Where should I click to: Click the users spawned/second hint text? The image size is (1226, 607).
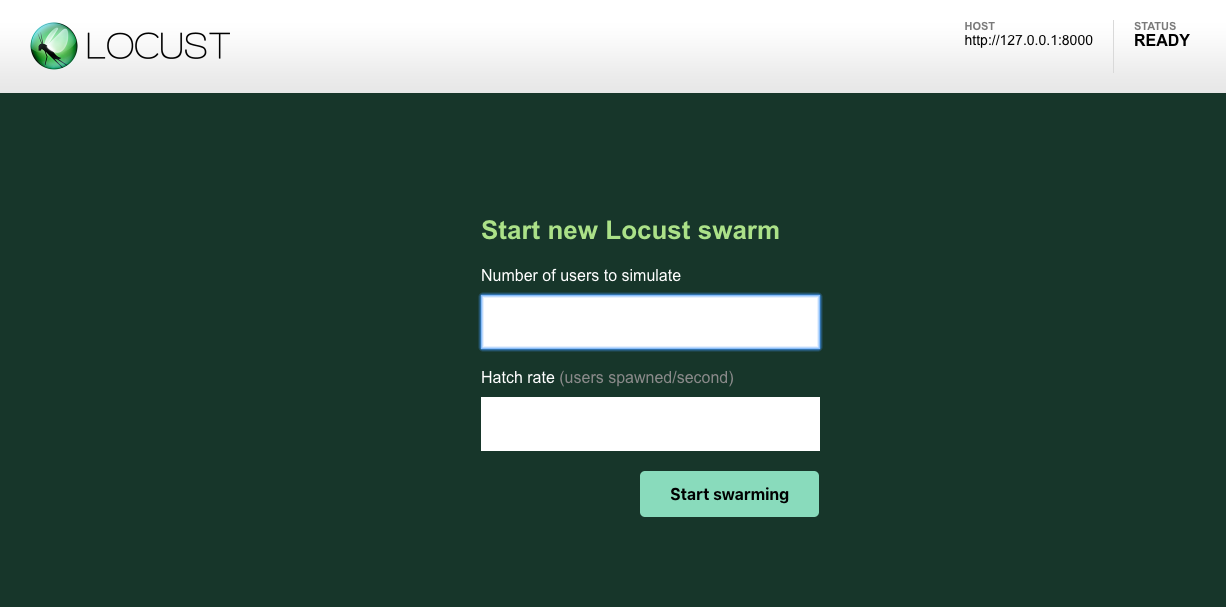coord(647,377)
